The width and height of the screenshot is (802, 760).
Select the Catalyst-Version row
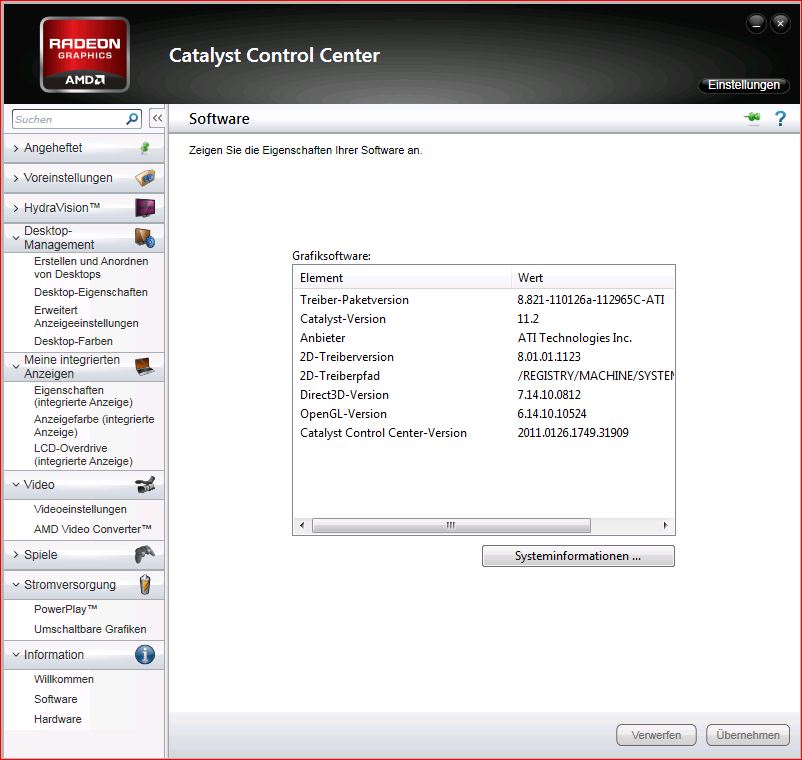point(484,319)
